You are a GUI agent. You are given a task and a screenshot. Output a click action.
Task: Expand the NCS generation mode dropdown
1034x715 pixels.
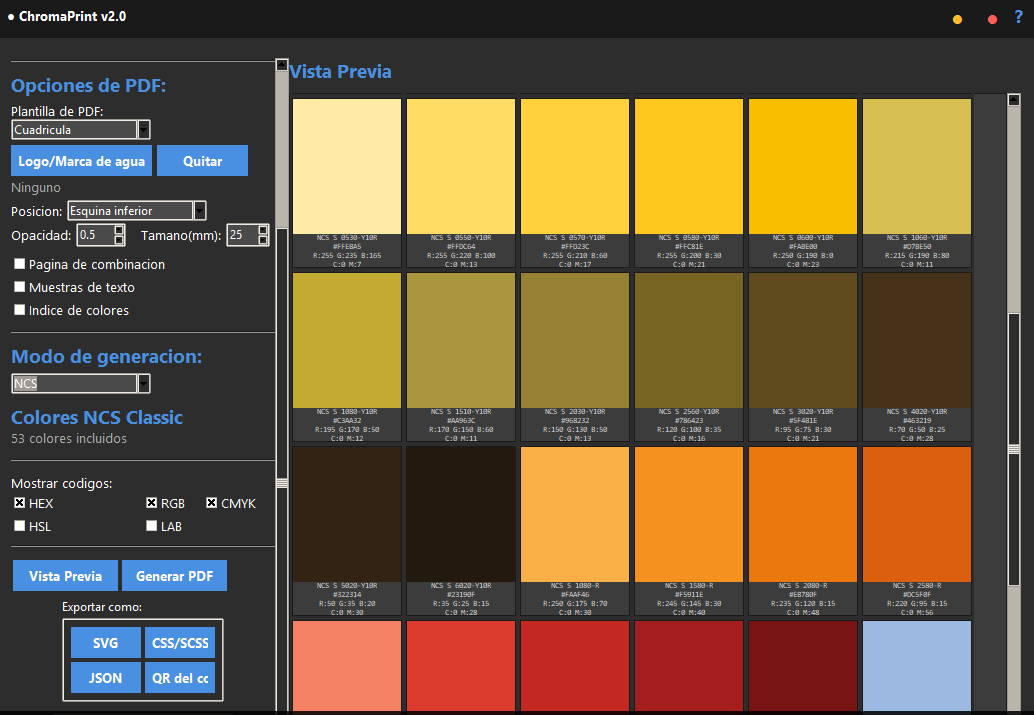(80, 383)
